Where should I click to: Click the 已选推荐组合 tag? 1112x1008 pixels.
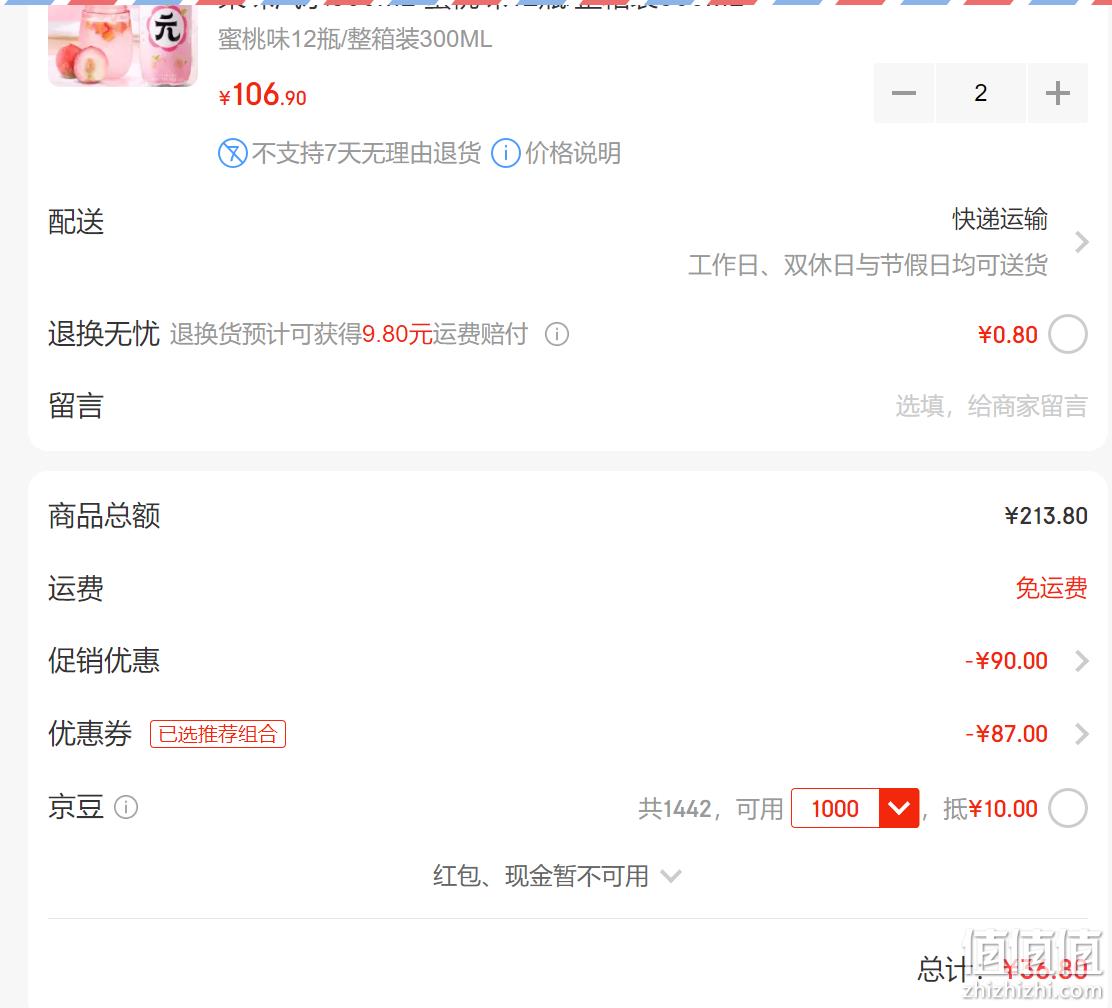point(218,733)
